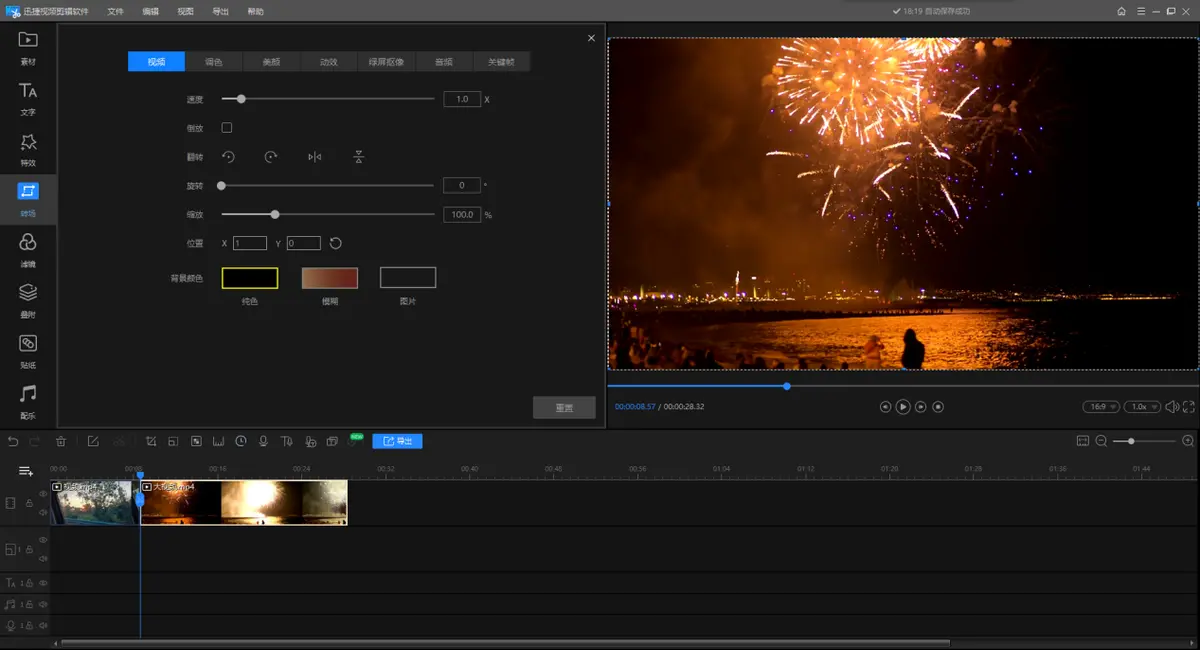Open the 文字 text panel in sidebar
Viewport: 1200px width, 650px height.
28,98
